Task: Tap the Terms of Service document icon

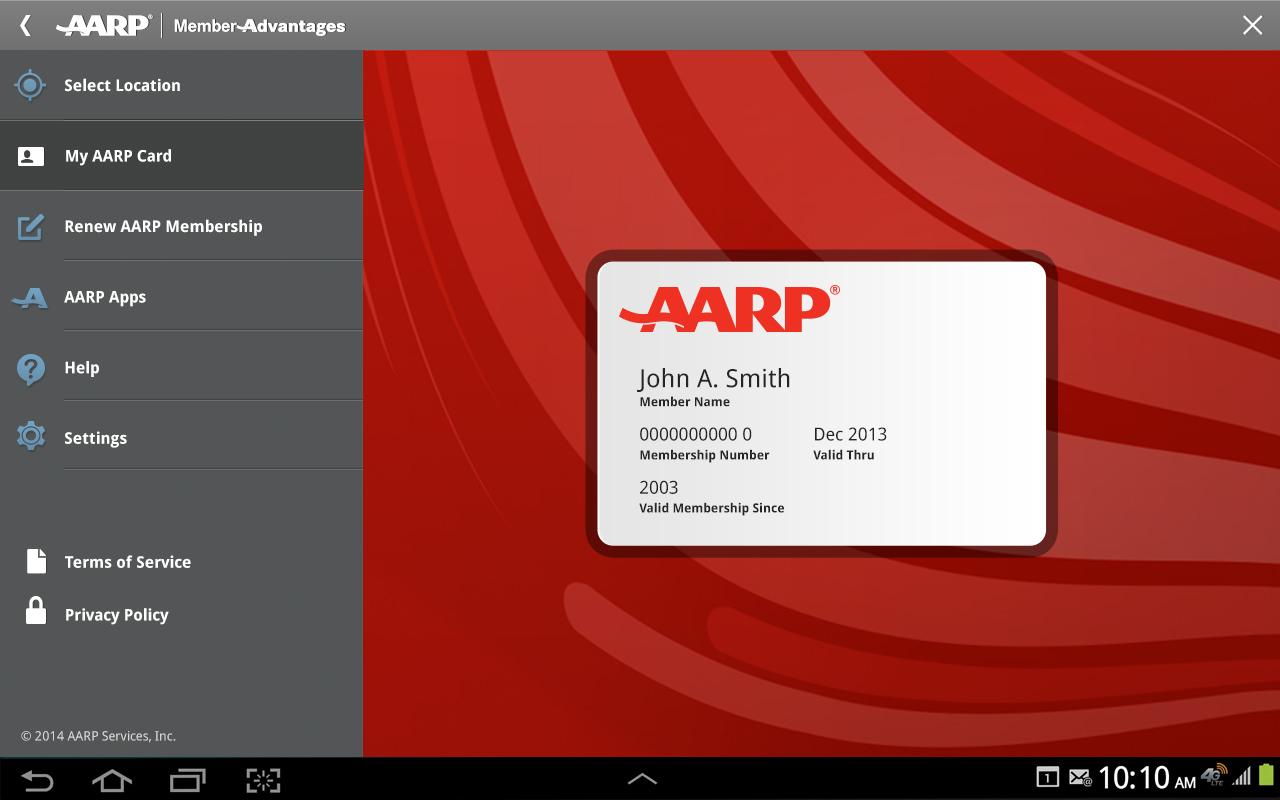Action: pos(36,561)
